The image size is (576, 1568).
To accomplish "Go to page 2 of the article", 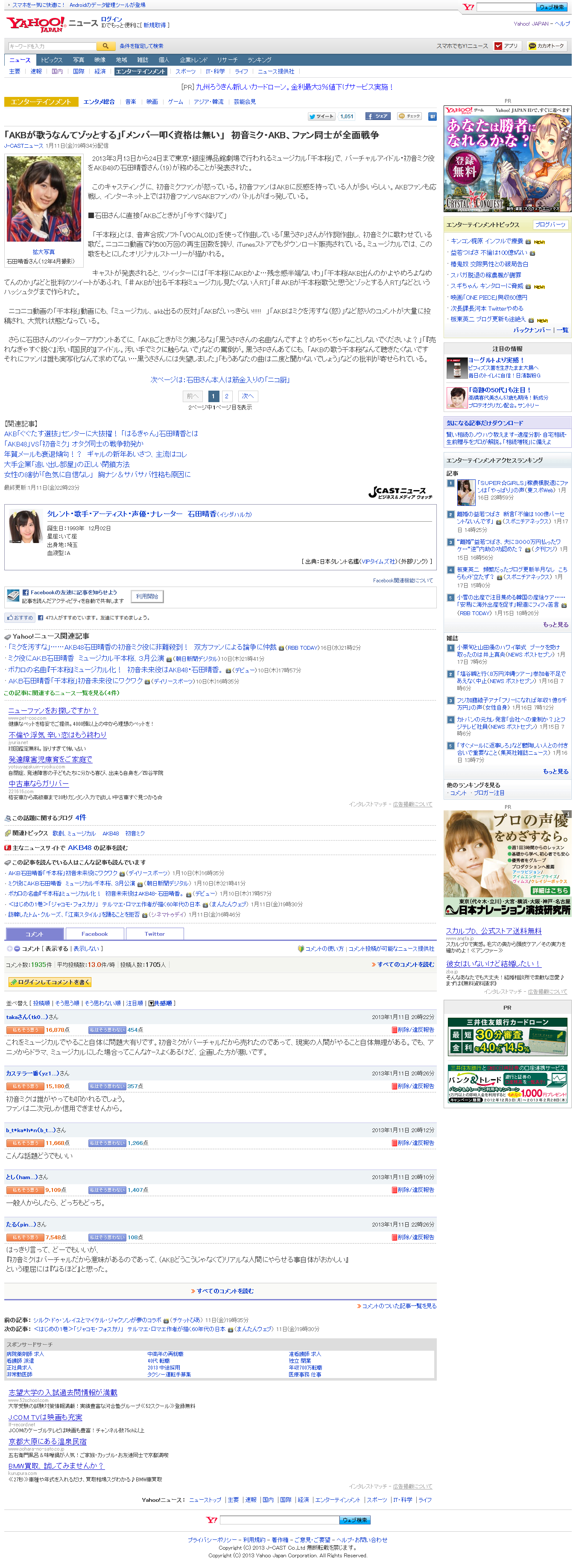I will [226, 396].
